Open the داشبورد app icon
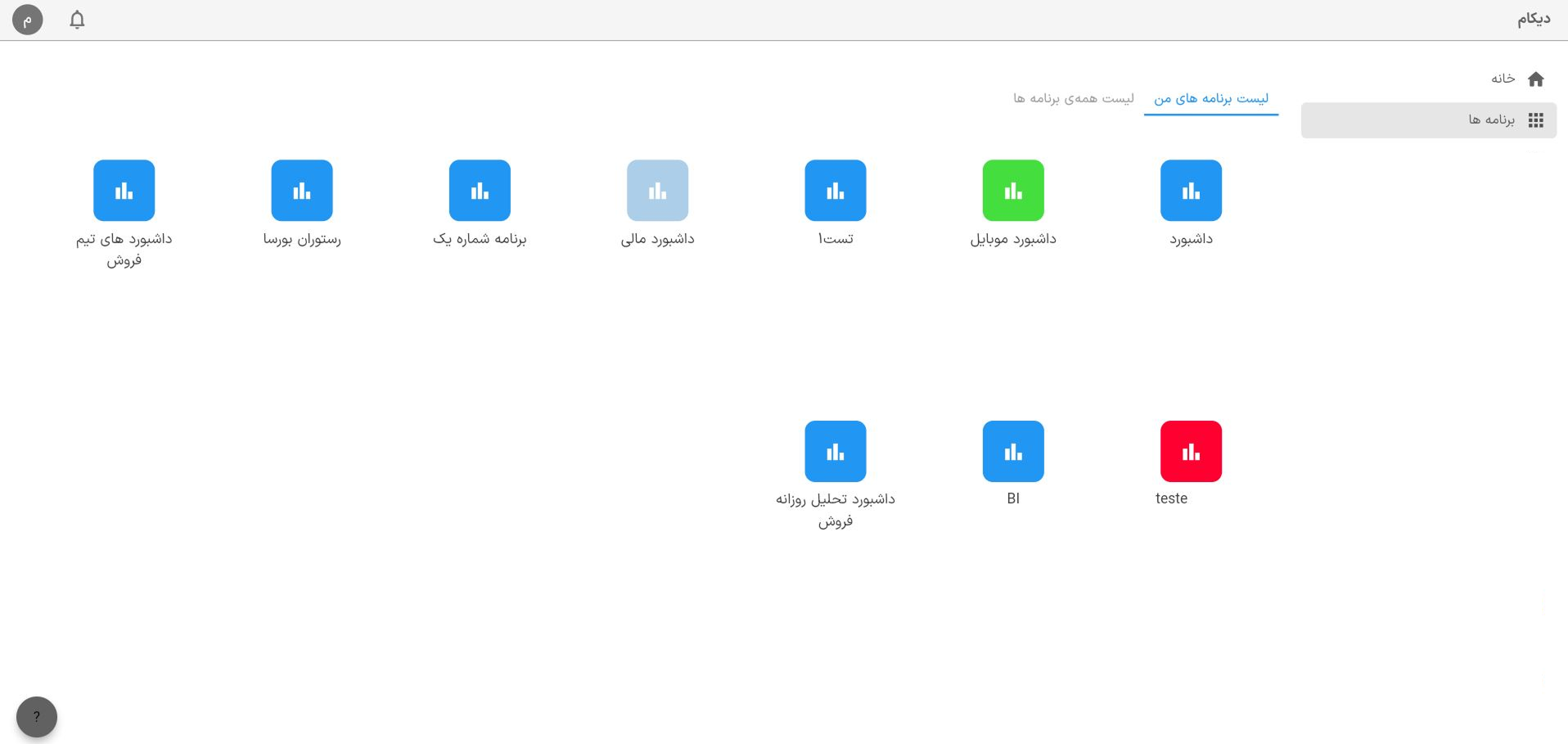1568x744 pixels. [1191, 190]
